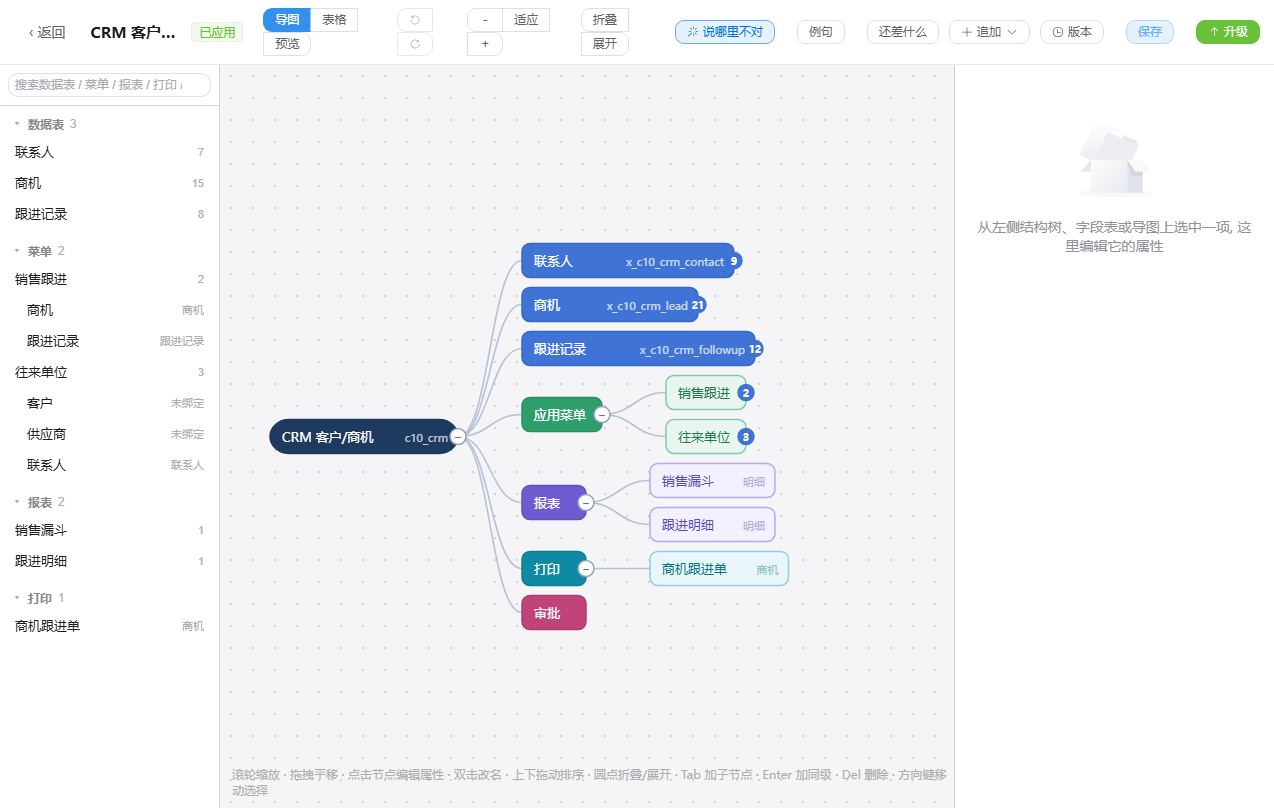1274x808 pixels.
Task: Select 商机 table in sidebar list
Action: pos(109,183)
